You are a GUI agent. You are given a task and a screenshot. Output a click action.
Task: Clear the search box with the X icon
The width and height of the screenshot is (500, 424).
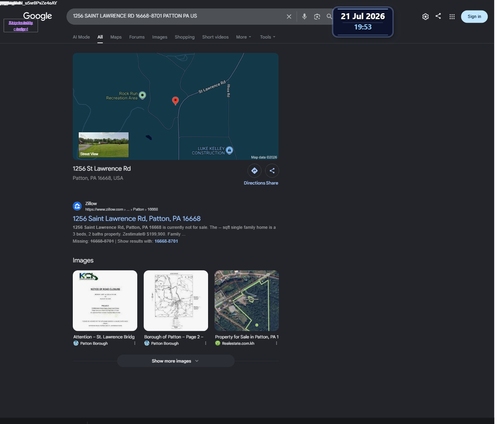coord(289,17)
